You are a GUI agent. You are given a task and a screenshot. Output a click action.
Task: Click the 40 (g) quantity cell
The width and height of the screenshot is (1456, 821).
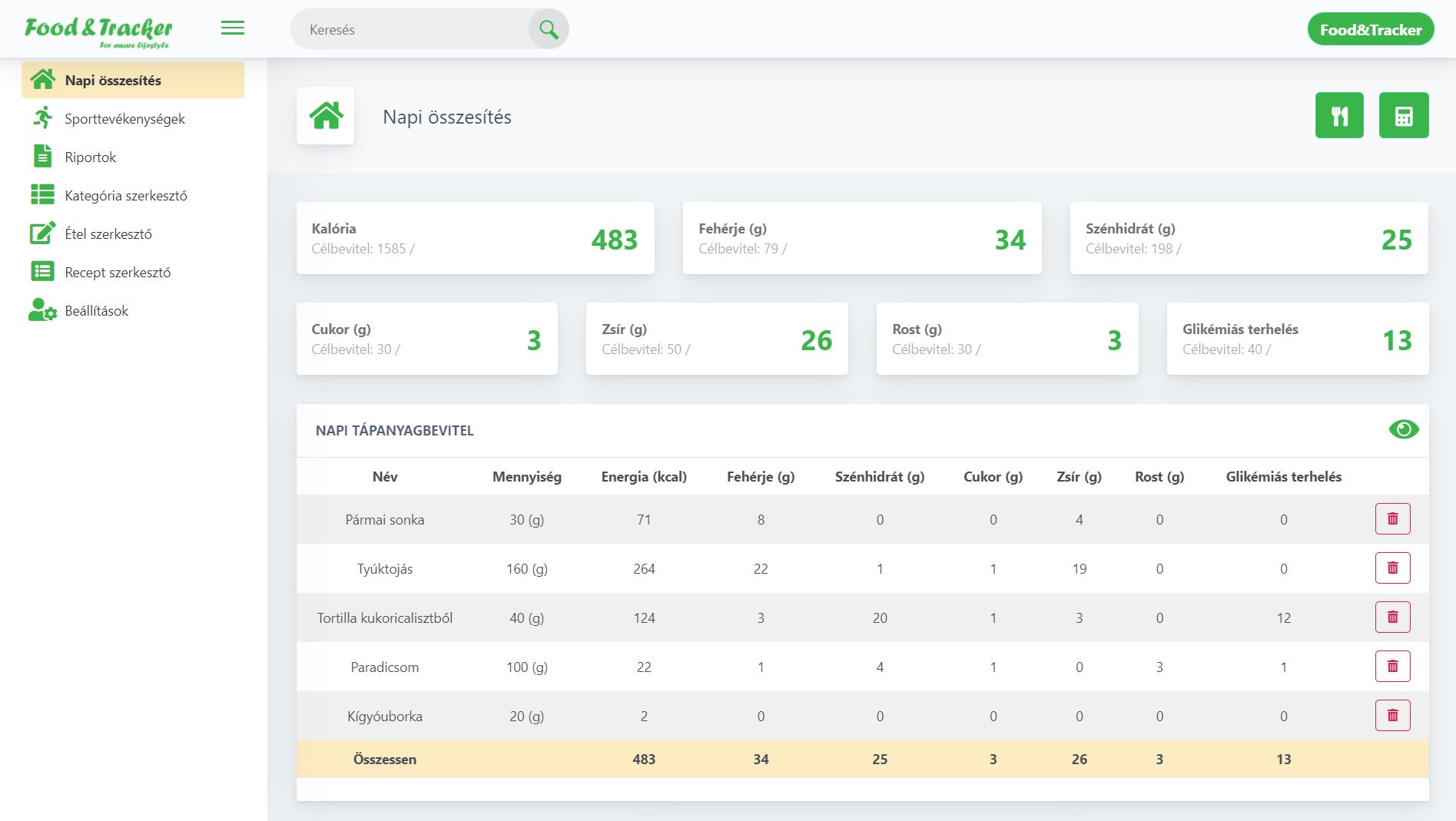[527, 617]
